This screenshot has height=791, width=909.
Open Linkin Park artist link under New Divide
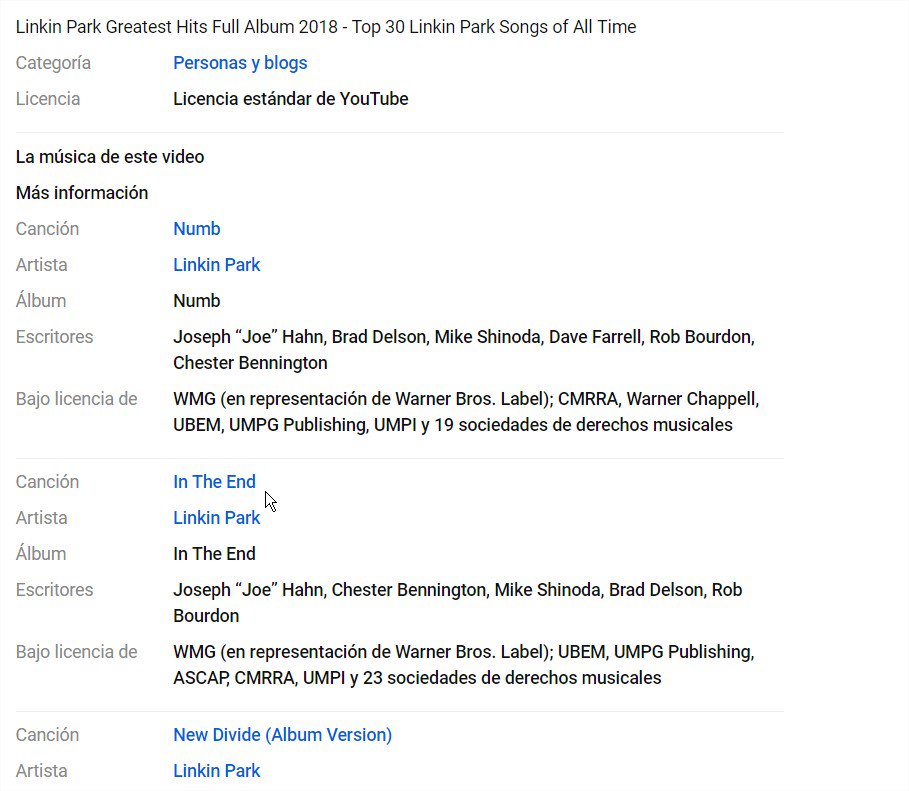(216, 770)
